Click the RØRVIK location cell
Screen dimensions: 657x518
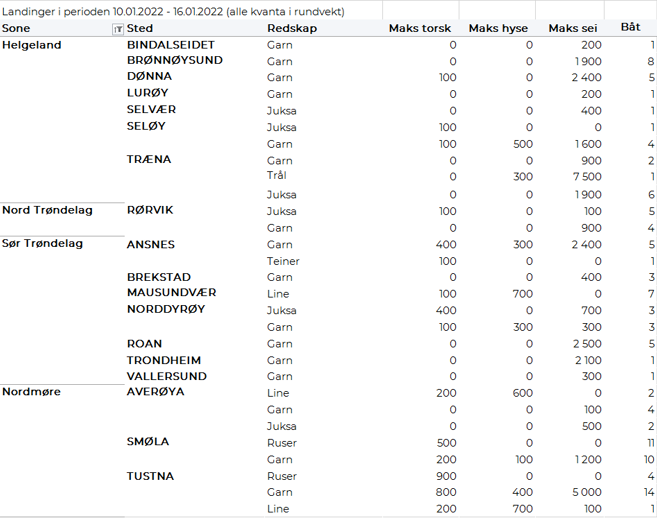click(150, 210)
